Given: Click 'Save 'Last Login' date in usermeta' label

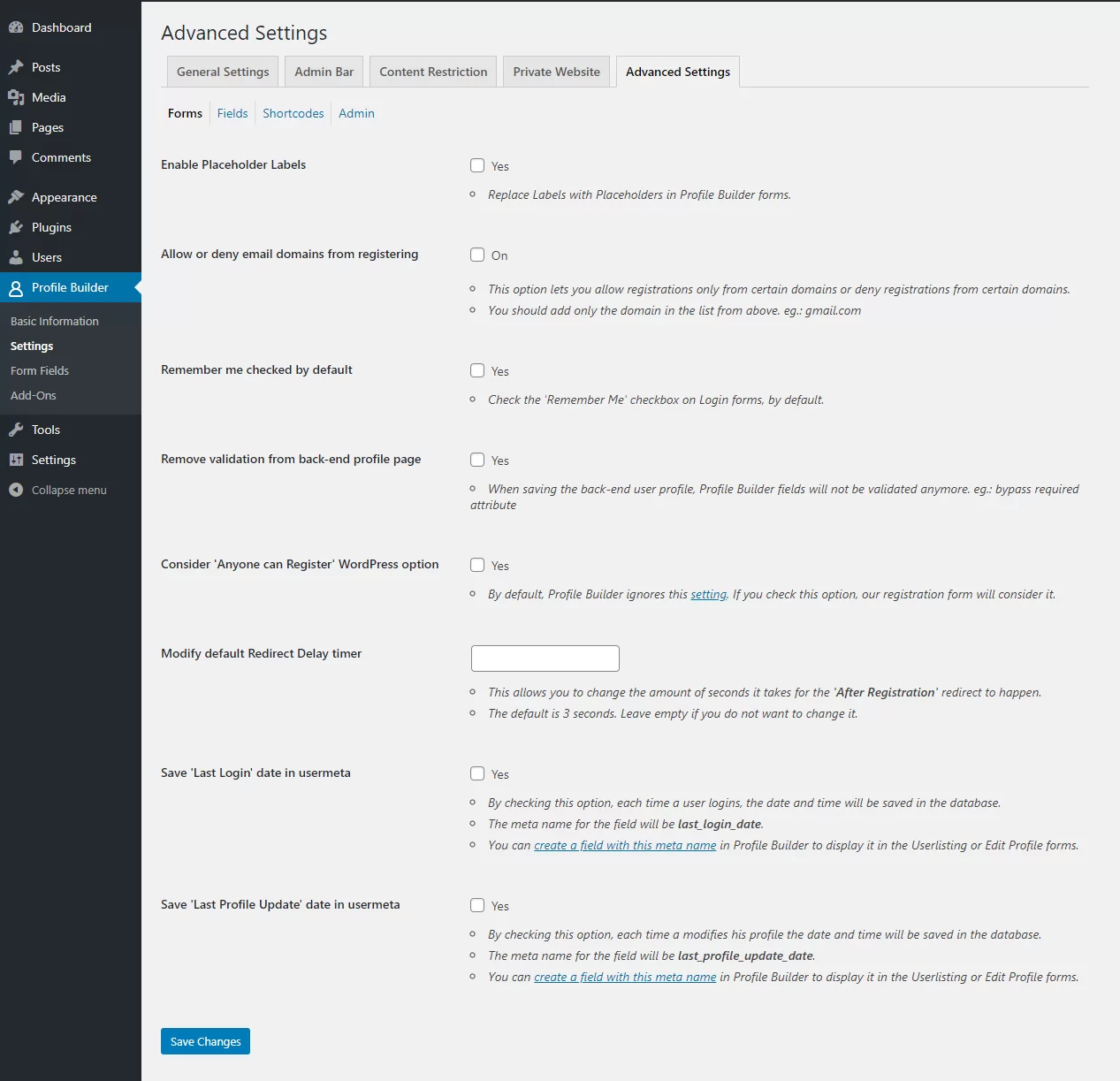Looking at the screenshot, I should pos(255,773).
